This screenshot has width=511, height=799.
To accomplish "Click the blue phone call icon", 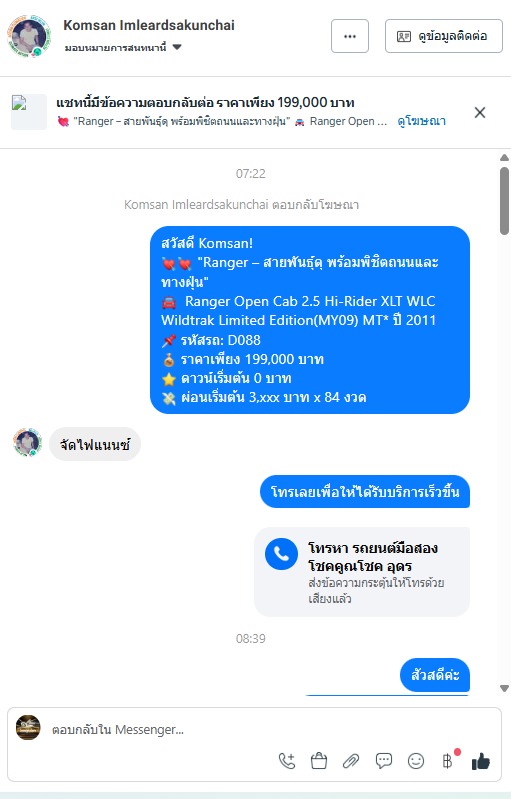I will click(x=281, y=554).
